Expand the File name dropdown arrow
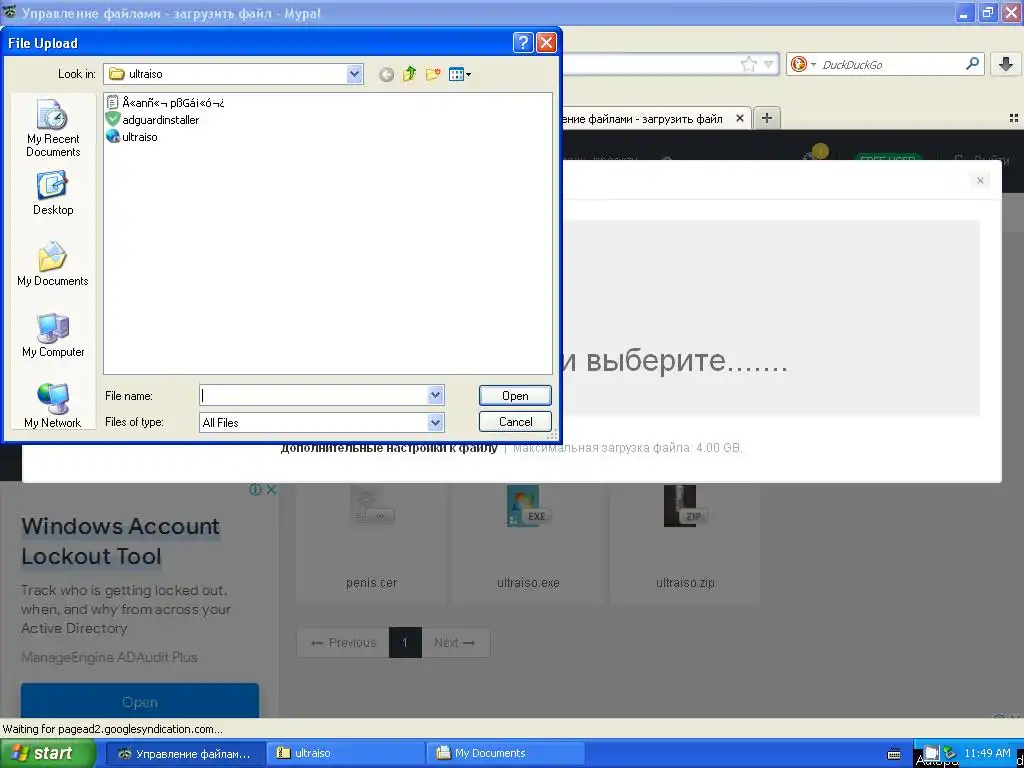 click(x=436, y=395)
